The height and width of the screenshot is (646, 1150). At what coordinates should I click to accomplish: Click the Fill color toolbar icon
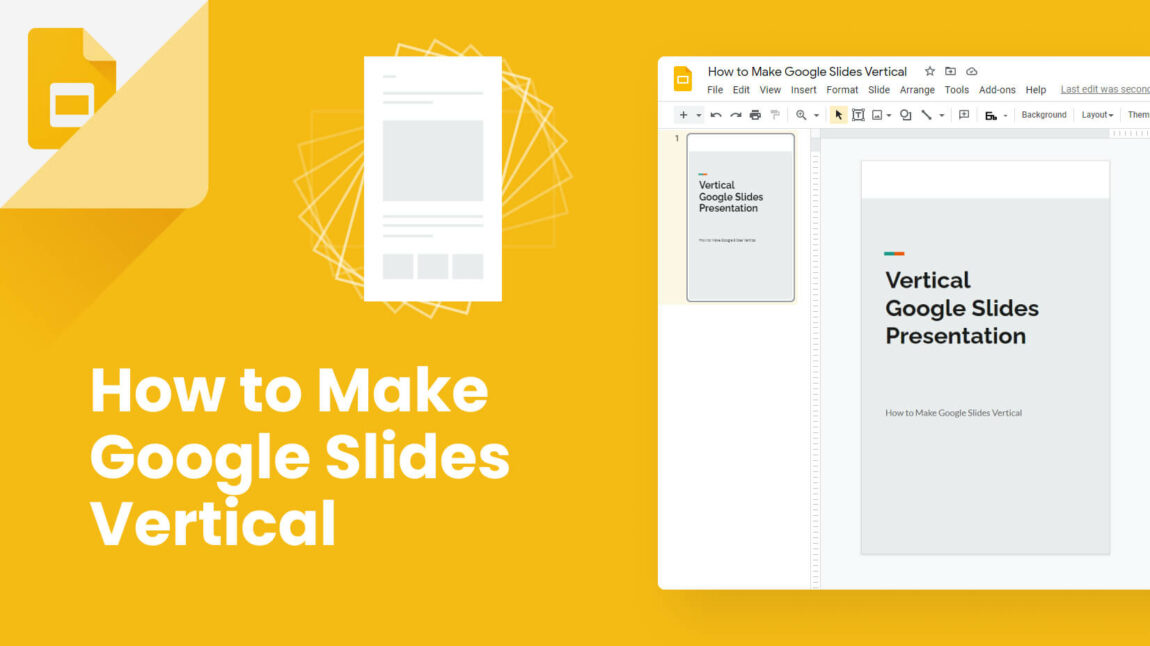pos(991,114)
